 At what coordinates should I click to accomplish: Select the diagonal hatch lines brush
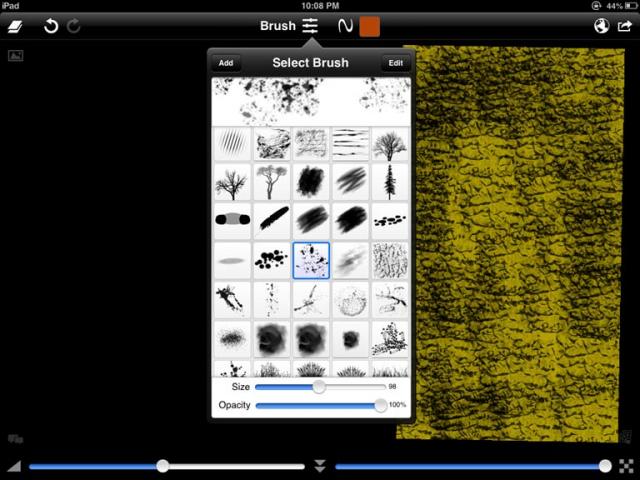[x=231, y=143]
